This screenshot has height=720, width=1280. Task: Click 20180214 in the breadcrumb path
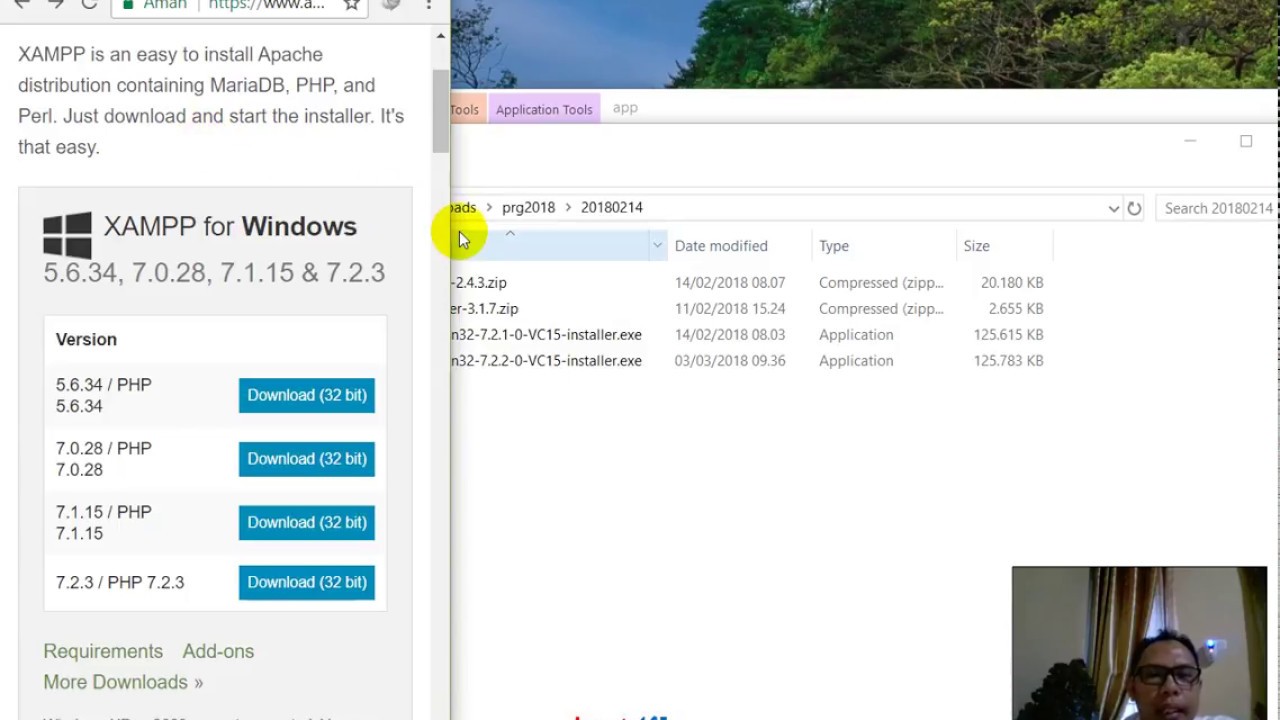point(611,207)
